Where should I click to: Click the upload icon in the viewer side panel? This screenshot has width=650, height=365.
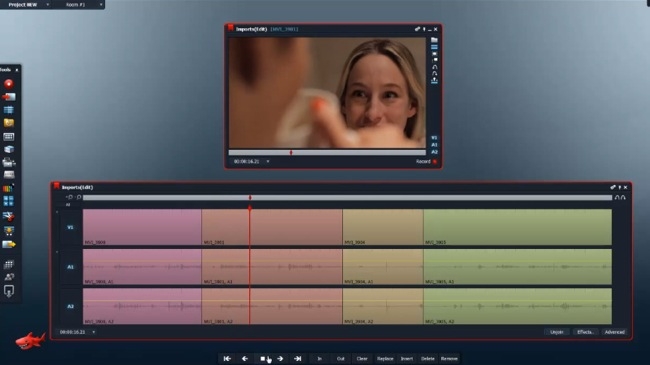click(434, 81)
